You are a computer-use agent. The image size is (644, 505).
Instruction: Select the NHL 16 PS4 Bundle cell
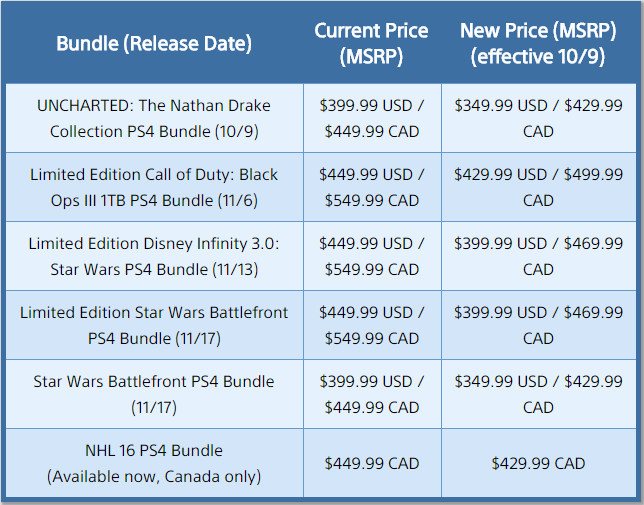tap(154, 463)
